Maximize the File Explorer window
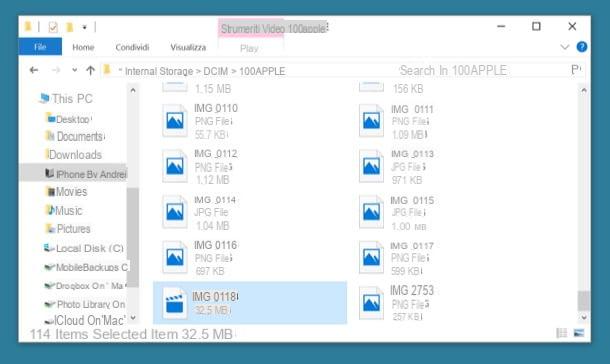The width and height of the screenshot is (610, 364). pos(536,26)
